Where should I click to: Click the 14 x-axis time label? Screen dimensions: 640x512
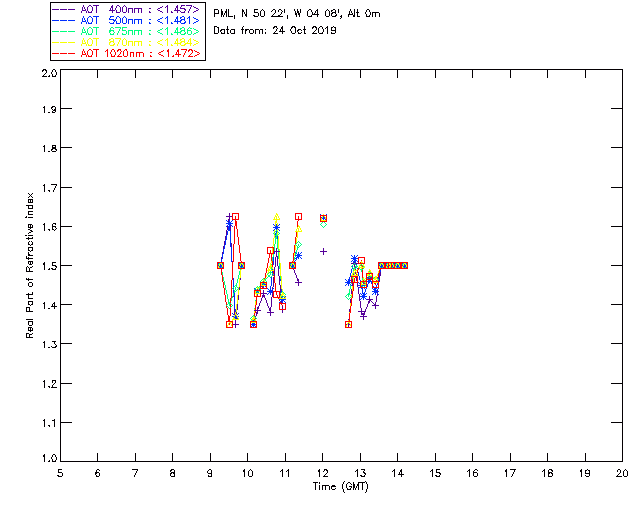398,473
